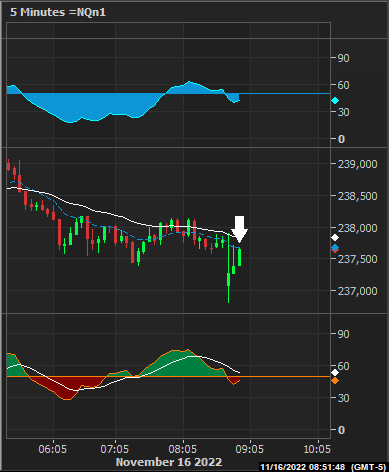Click the 239,000 price axis label
The image size is (389, 472).
(x=358, y=164)
